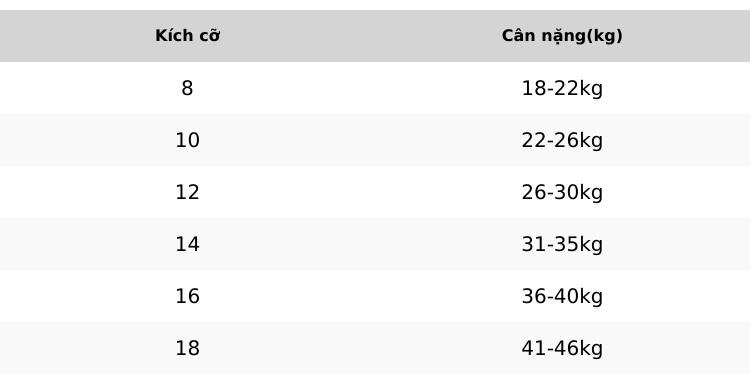This screenshot has height=374, width=750.
Task: Click the 41-46kg weight cell
Action: tap(562, 348)
